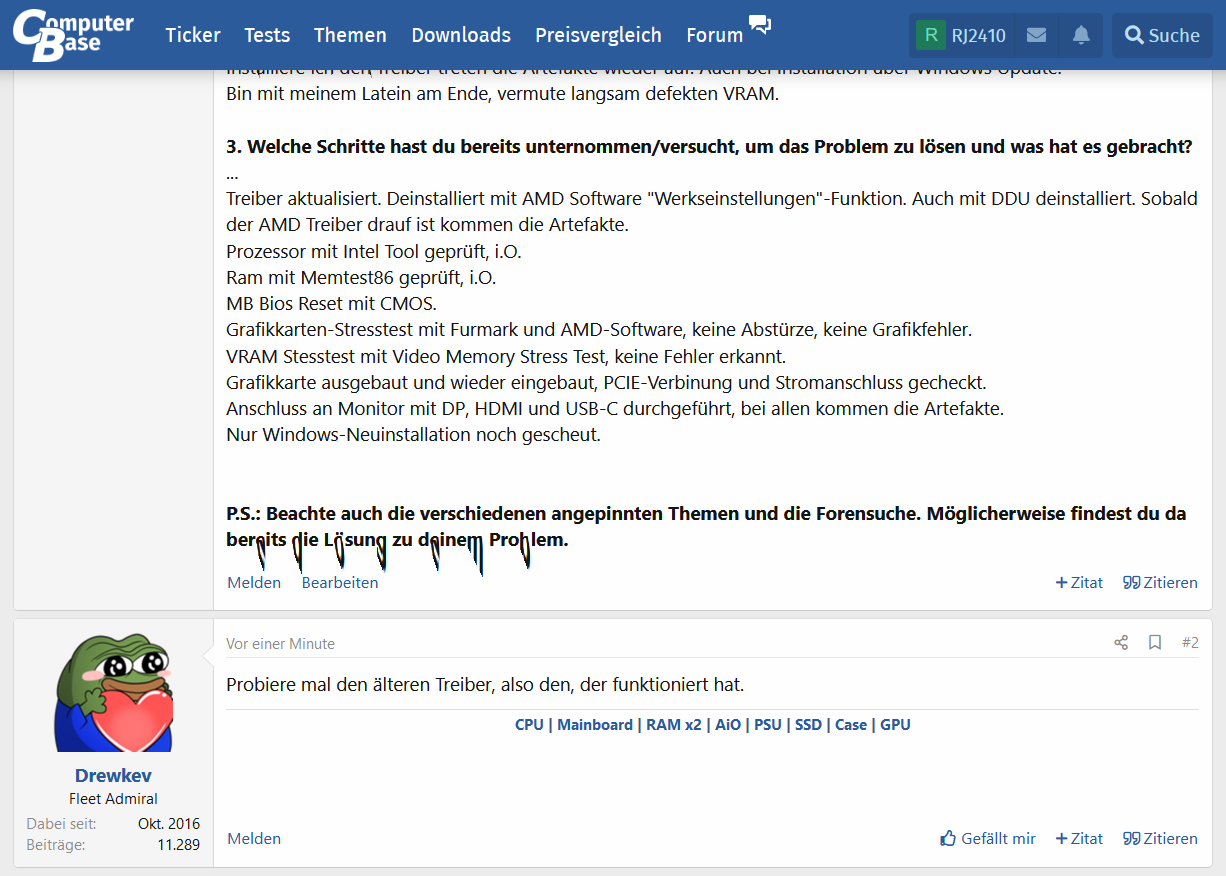Screen dimensions: 1226x876
Task: Open the Mainboard signature link
Action: (595, 724)
